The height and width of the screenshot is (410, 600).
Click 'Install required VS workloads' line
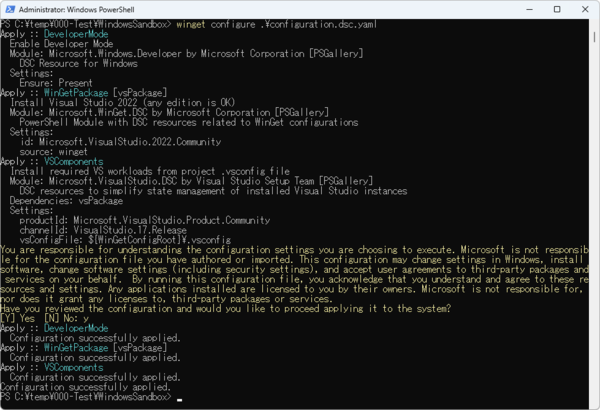click(x=150, y=171)
